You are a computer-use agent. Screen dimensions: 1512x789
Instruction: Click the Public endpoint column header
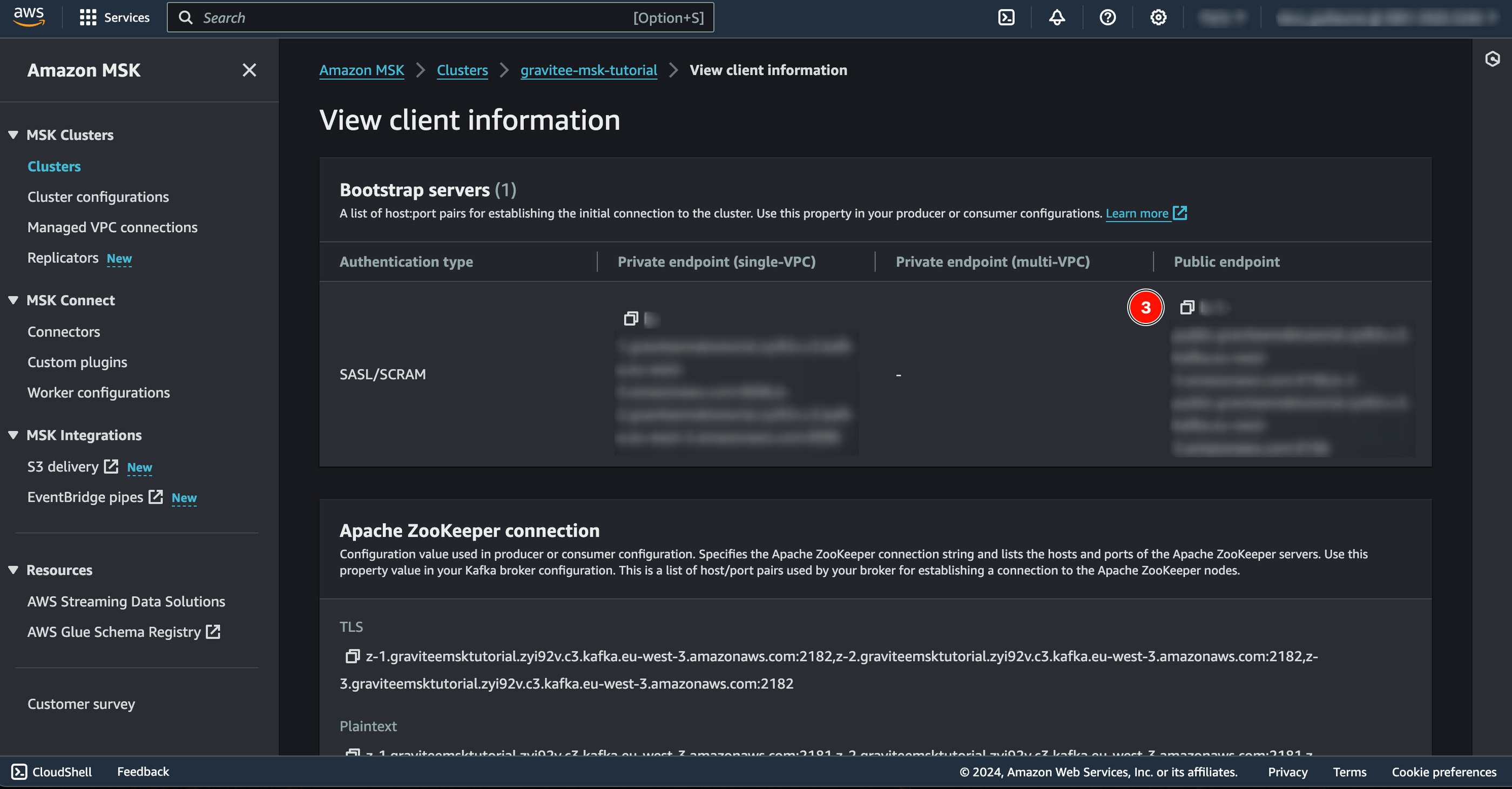1227,262
